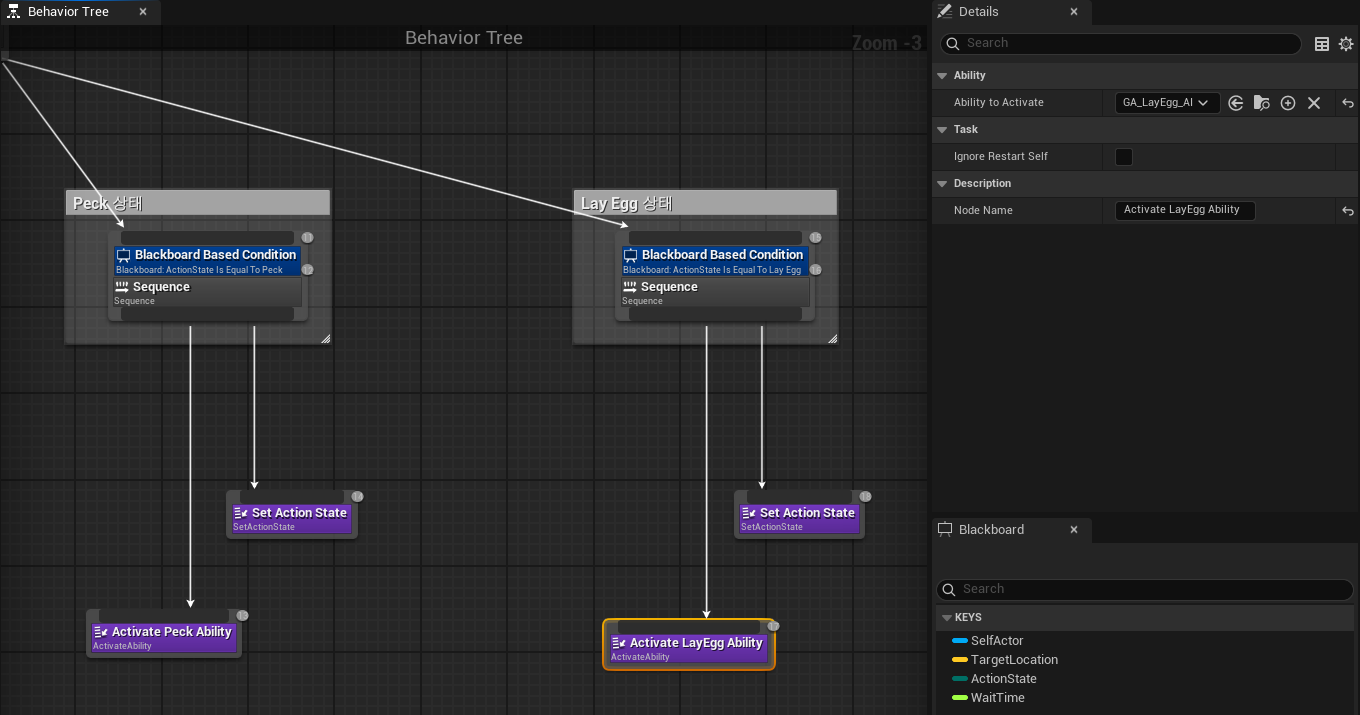Clear the Ability to Activate value
This screenshot has width=1360, height=715.
pyautogui.click(x=1314, y=103)
